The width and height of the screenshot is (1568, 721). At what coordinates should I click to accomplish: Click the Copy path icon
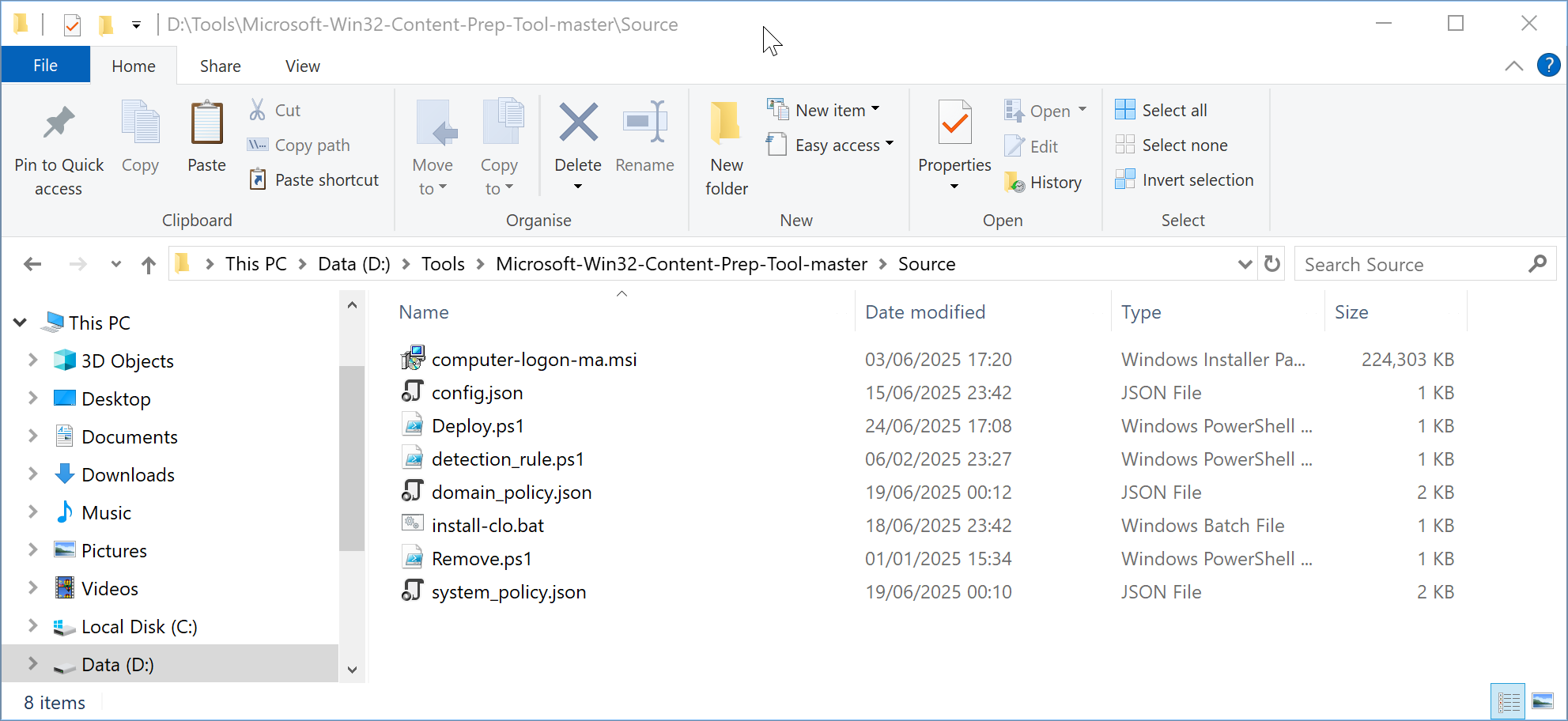click(x=257, y=145)
